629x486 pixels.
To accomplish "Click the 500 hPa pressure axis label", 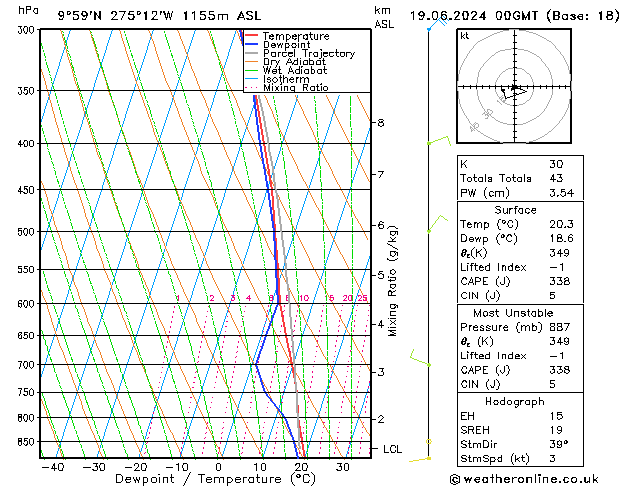I will [x=24, y=232].
